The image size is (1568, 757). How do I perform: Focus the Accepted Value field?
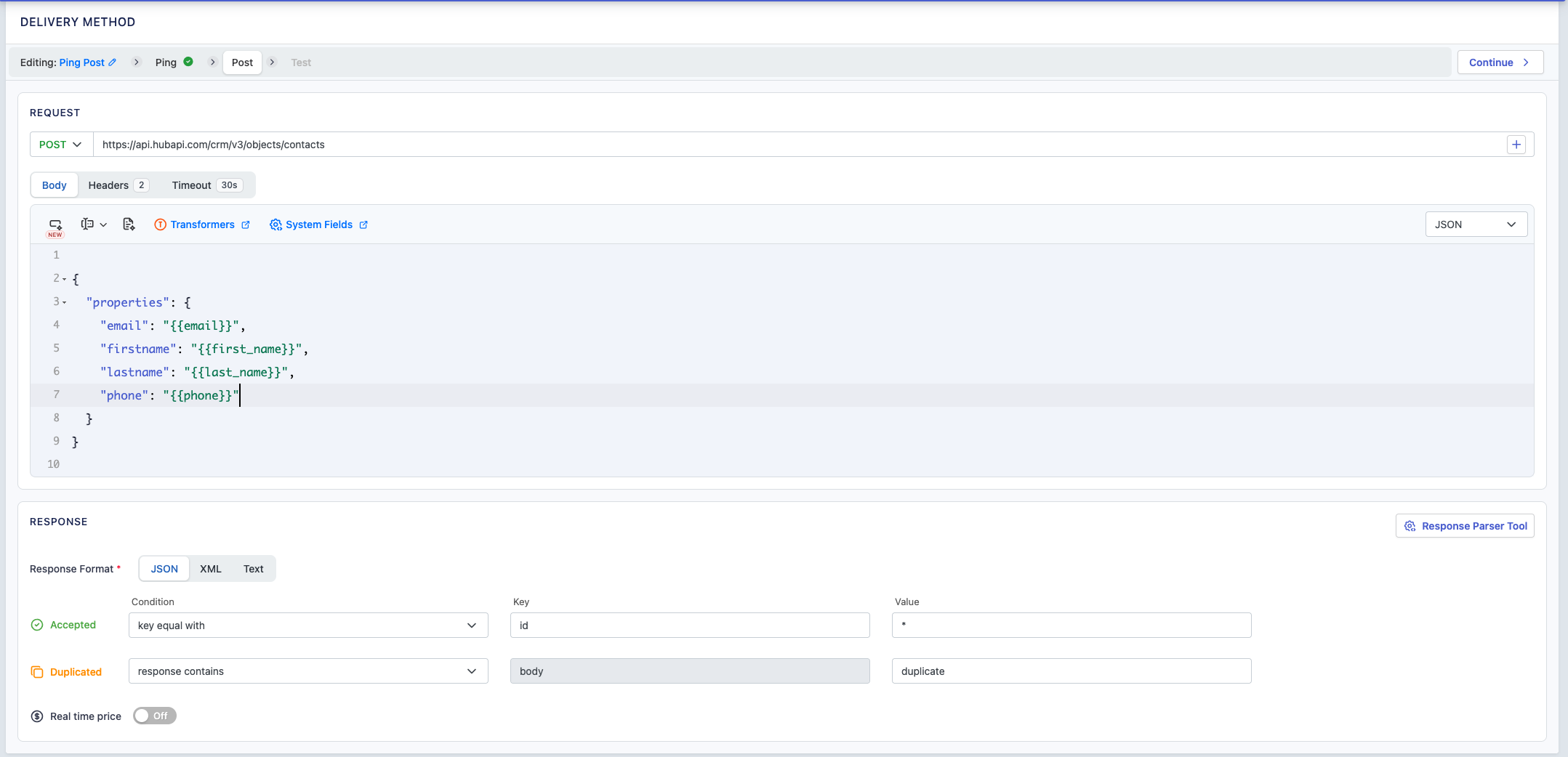point(1072,626)
